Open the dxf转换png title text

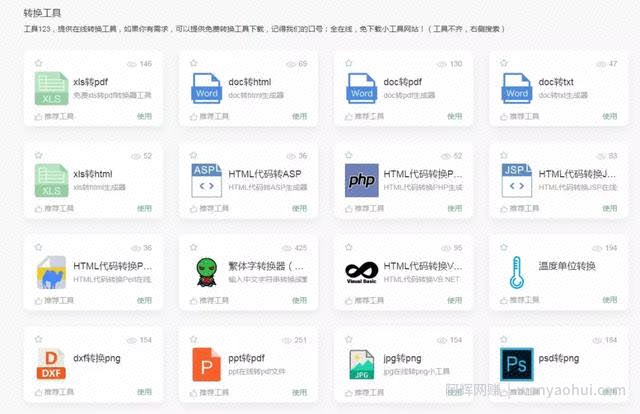click(x=97, y=358)
